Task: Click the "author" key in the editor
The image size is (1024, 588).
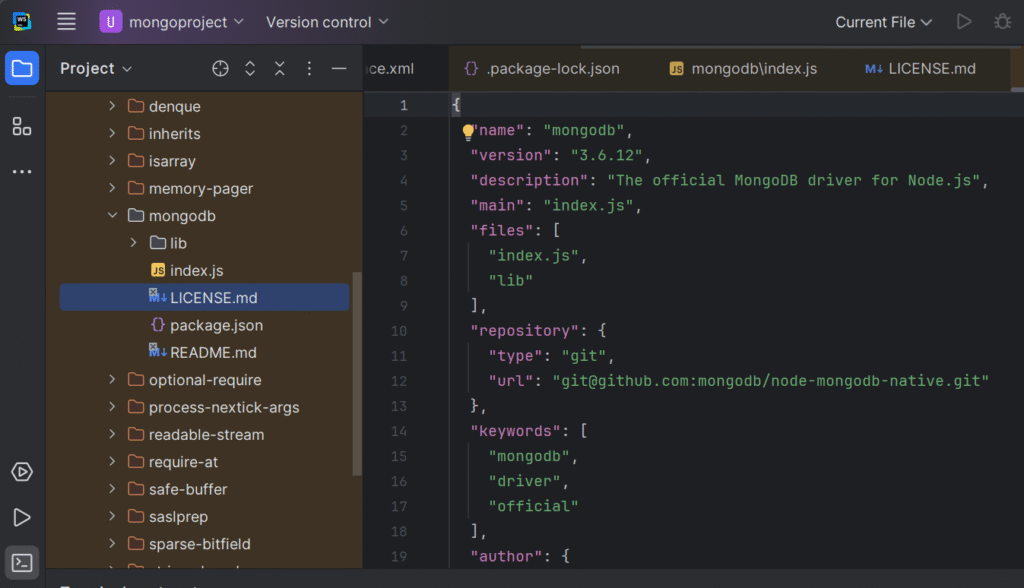Action: pyautogui.click(x=507, y=557)
